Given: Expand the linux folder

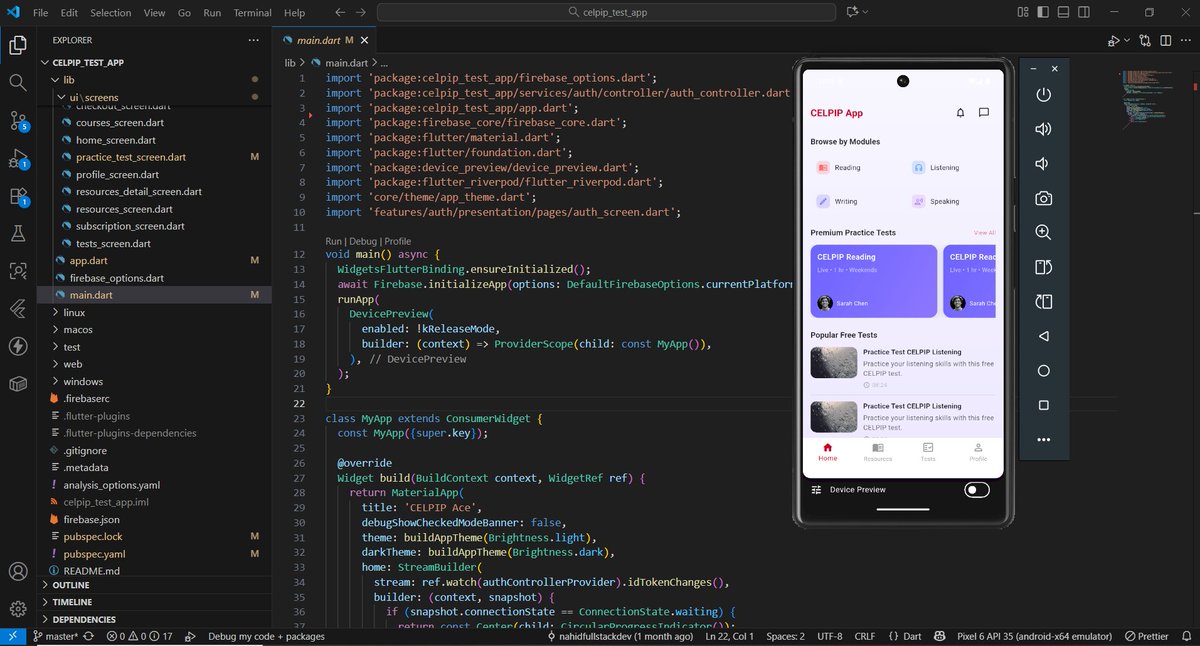Looking at the screenshot, I should coord(75,312).
